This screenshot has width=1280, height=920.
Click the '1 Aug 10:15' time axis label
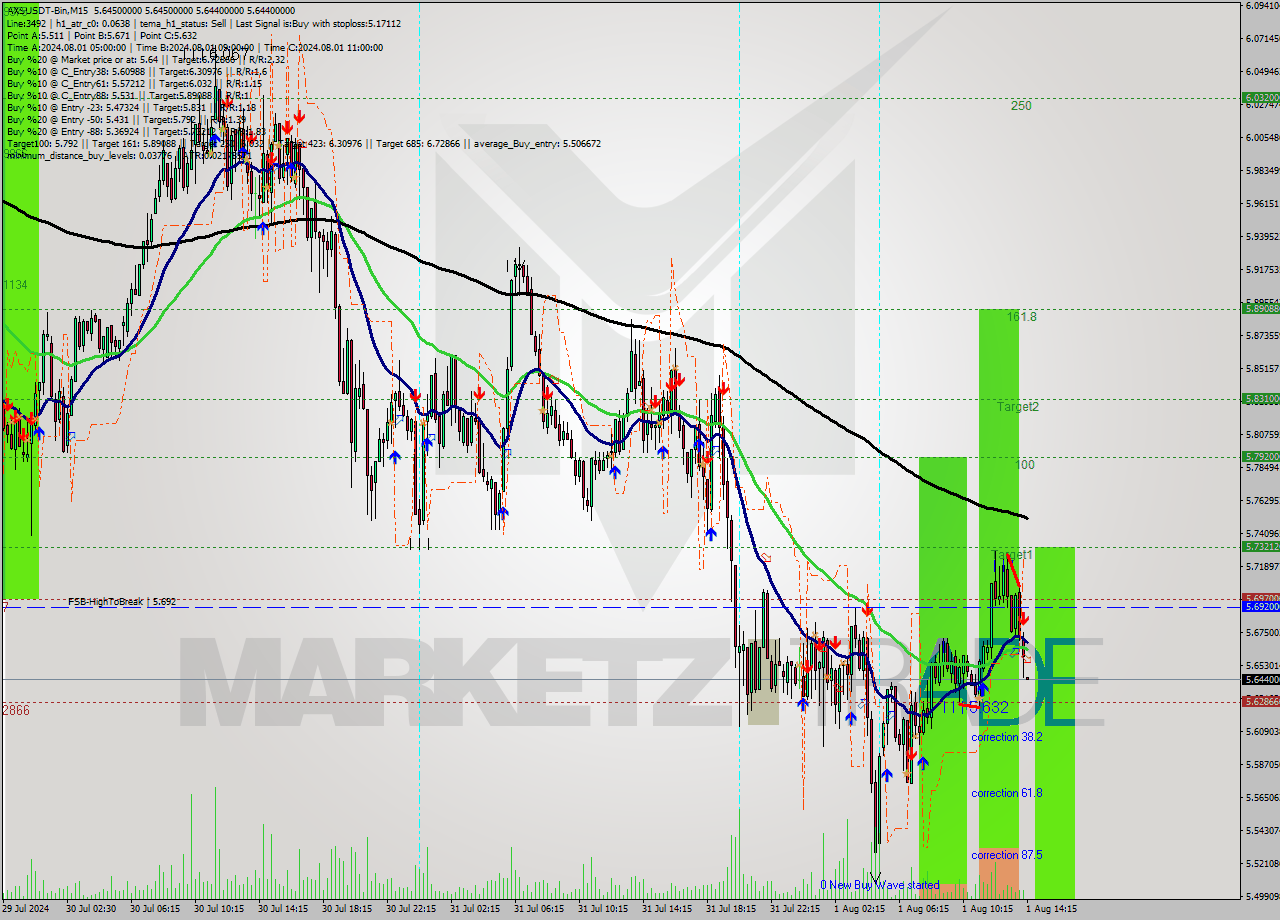[x=987, y=909]
